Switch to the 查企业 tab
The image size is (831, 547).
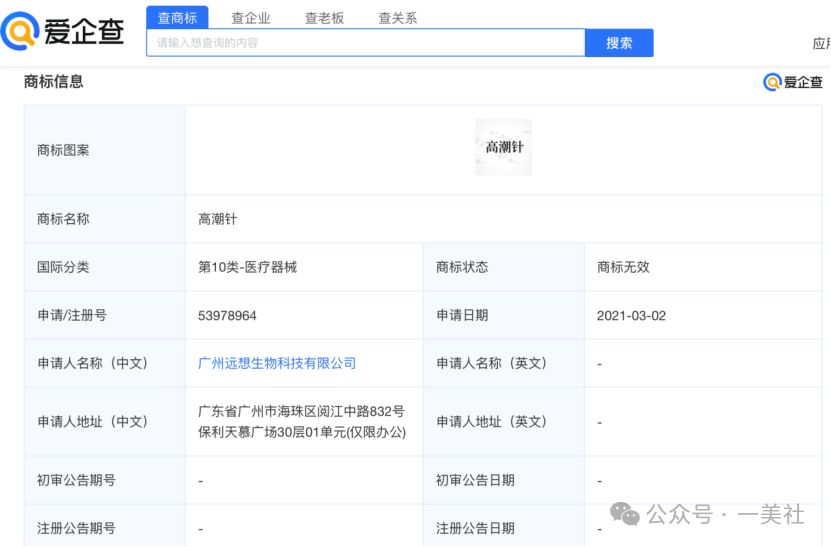[251, 18]
